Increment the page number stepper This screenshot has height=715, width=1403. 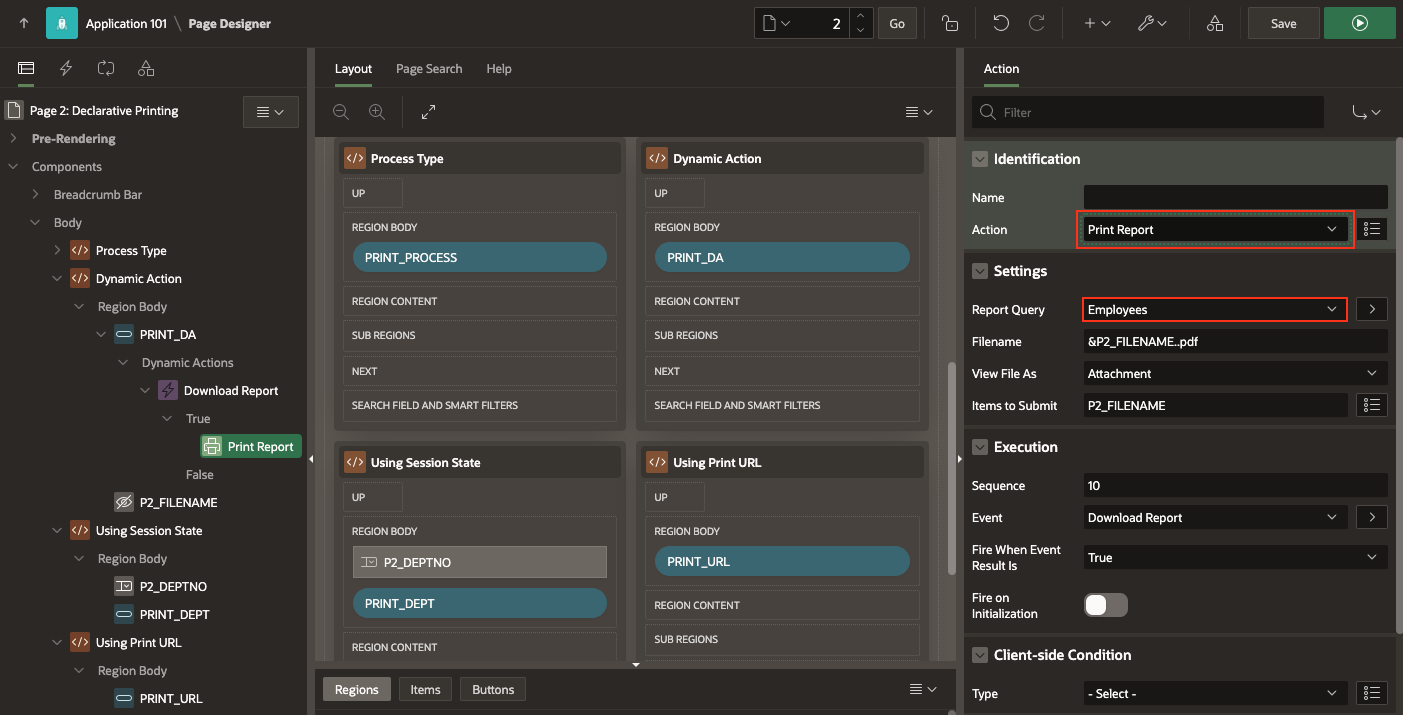point(862,16)
